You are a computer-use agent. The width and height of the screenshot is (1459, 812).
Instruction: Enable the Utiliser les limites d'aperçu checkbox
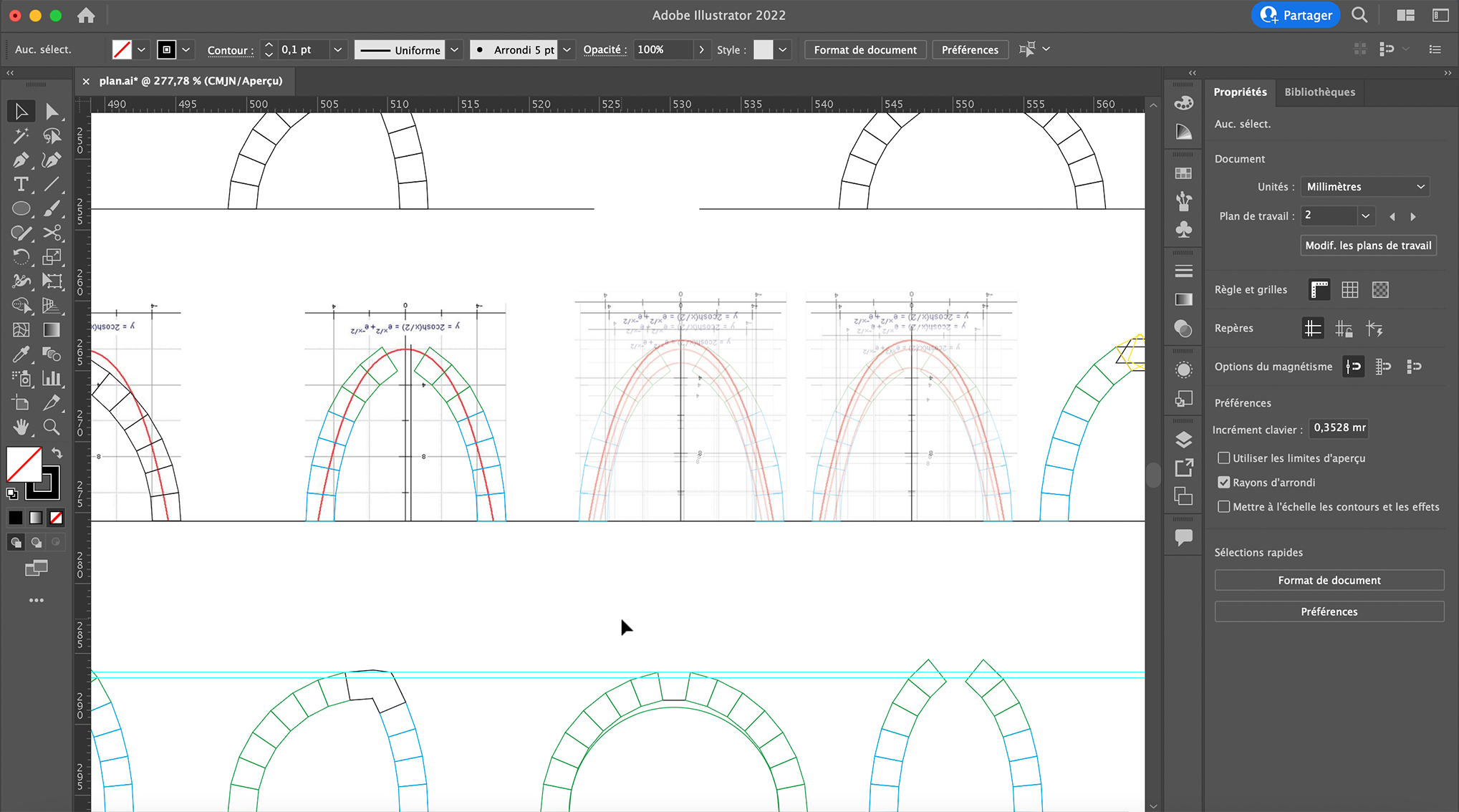click(x=1224, y=458)
